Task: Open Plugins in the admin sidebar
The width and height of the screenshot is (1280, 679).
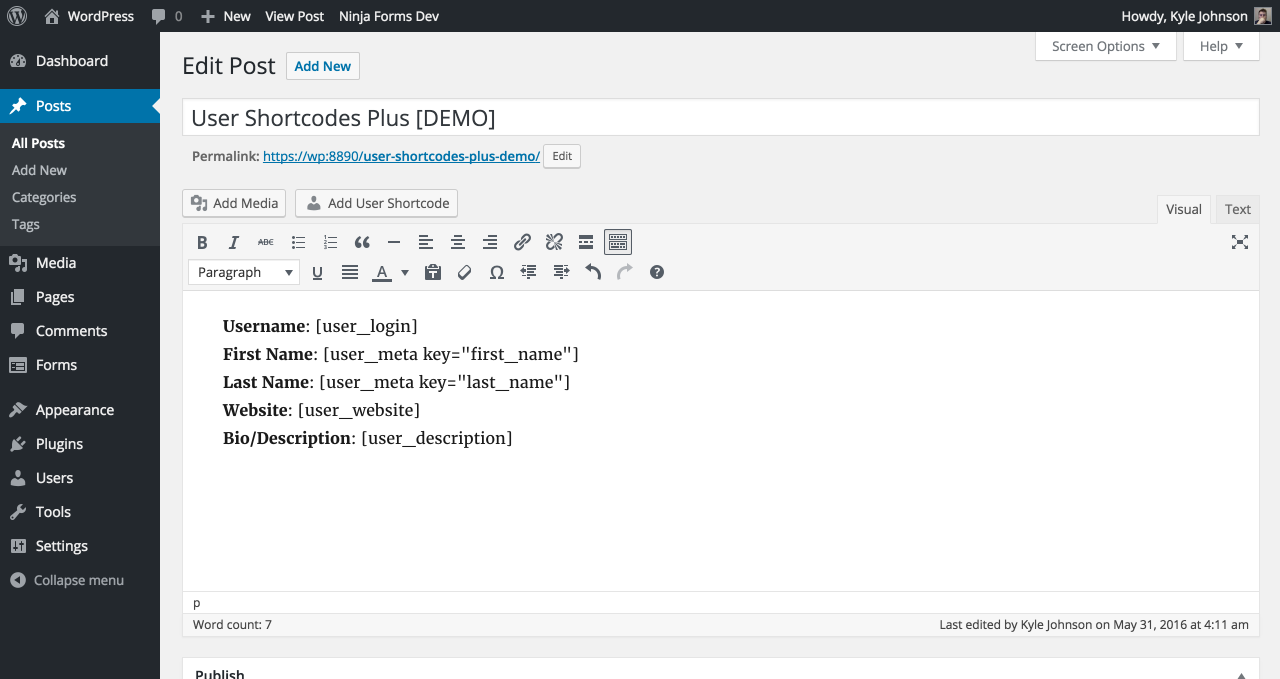Action: click(59, 444)
